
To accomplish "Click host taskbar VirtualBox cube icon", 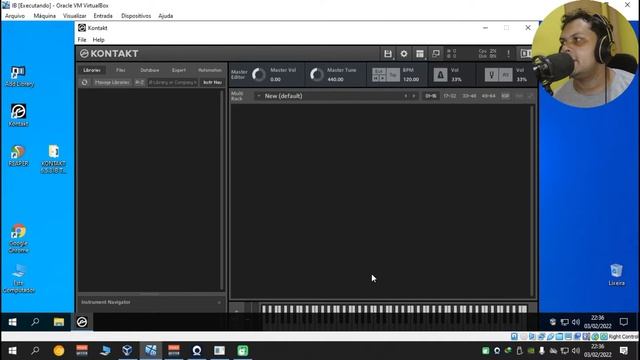I will [x=127, y=351].
